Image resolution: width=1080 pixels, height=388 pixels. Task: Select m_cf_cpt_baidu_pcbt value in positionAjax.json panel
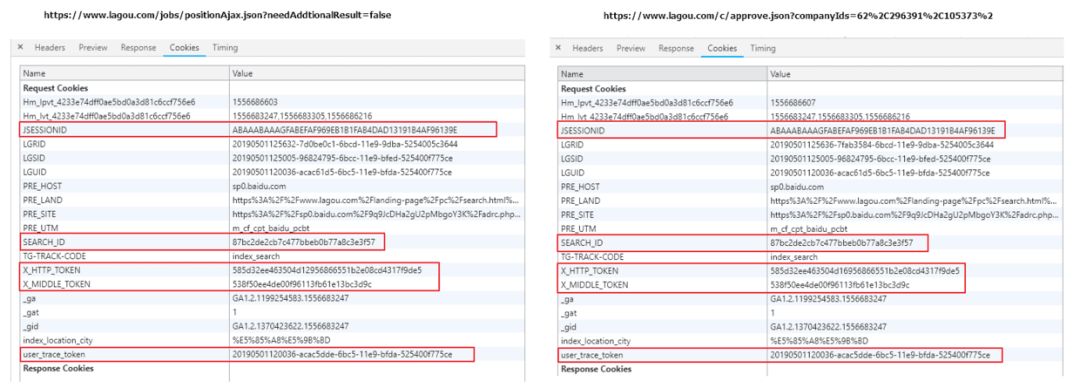tap(272, 228)
